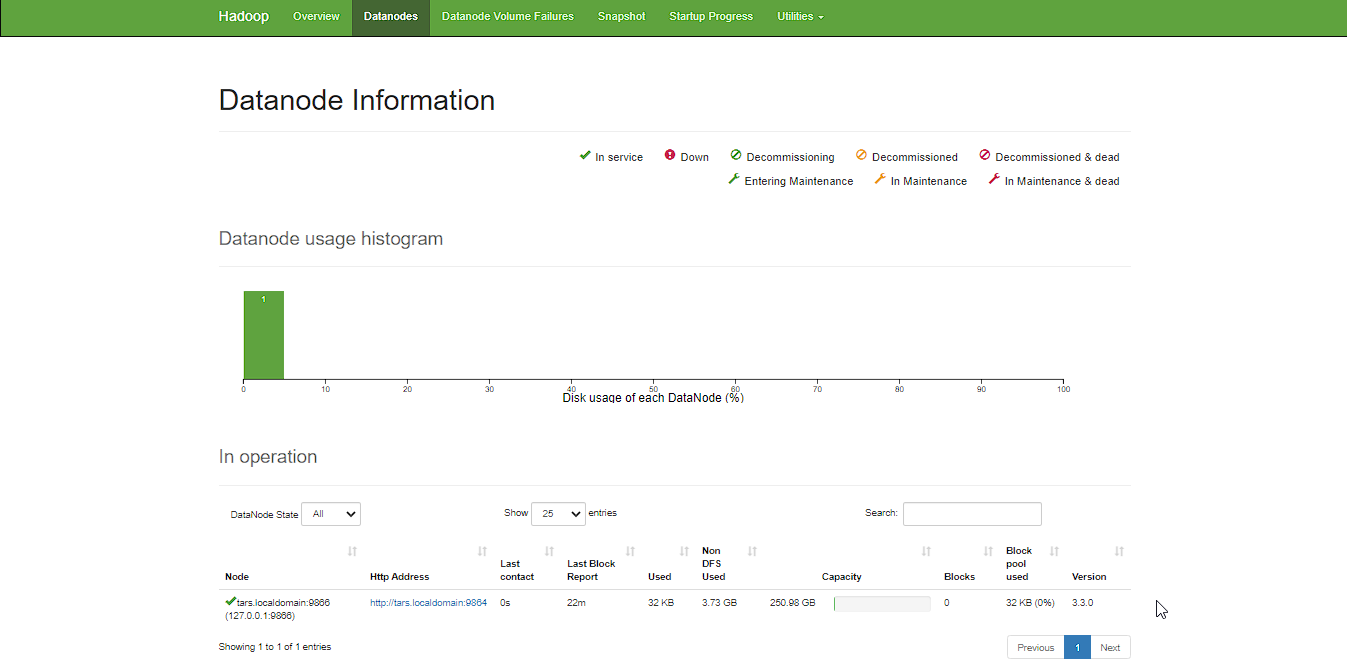Open the DataNode State dropdown

tap(331, 513)
